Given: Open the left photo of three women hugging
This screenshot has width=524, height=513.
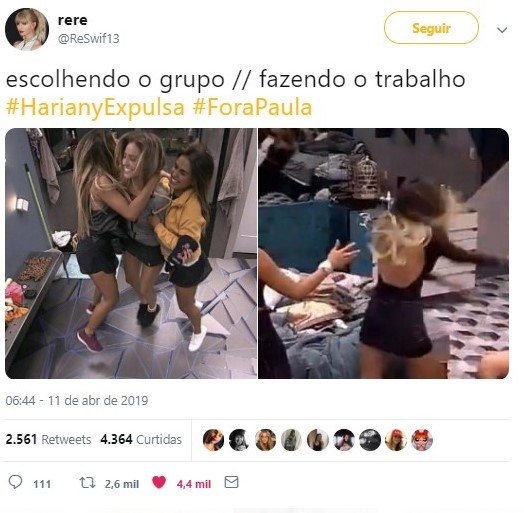Looking at the screenshot, I should pos(131,253).
